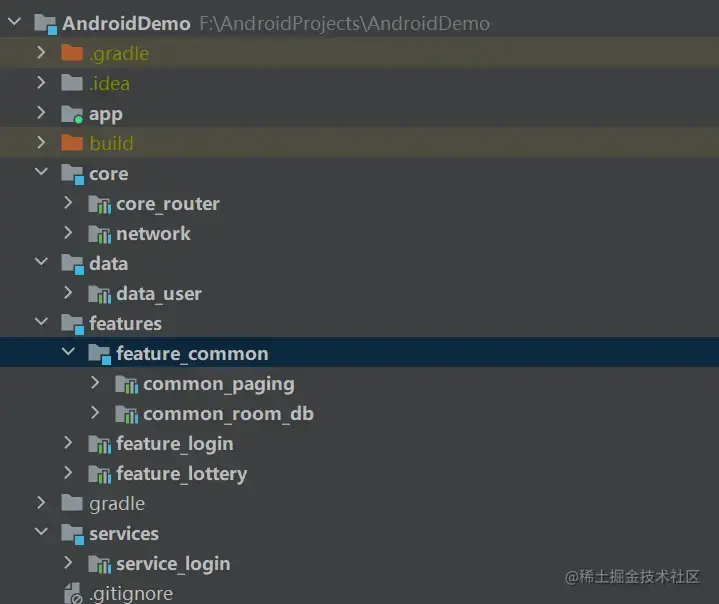
Task: Expand the network module
Action: coord(68,233)
